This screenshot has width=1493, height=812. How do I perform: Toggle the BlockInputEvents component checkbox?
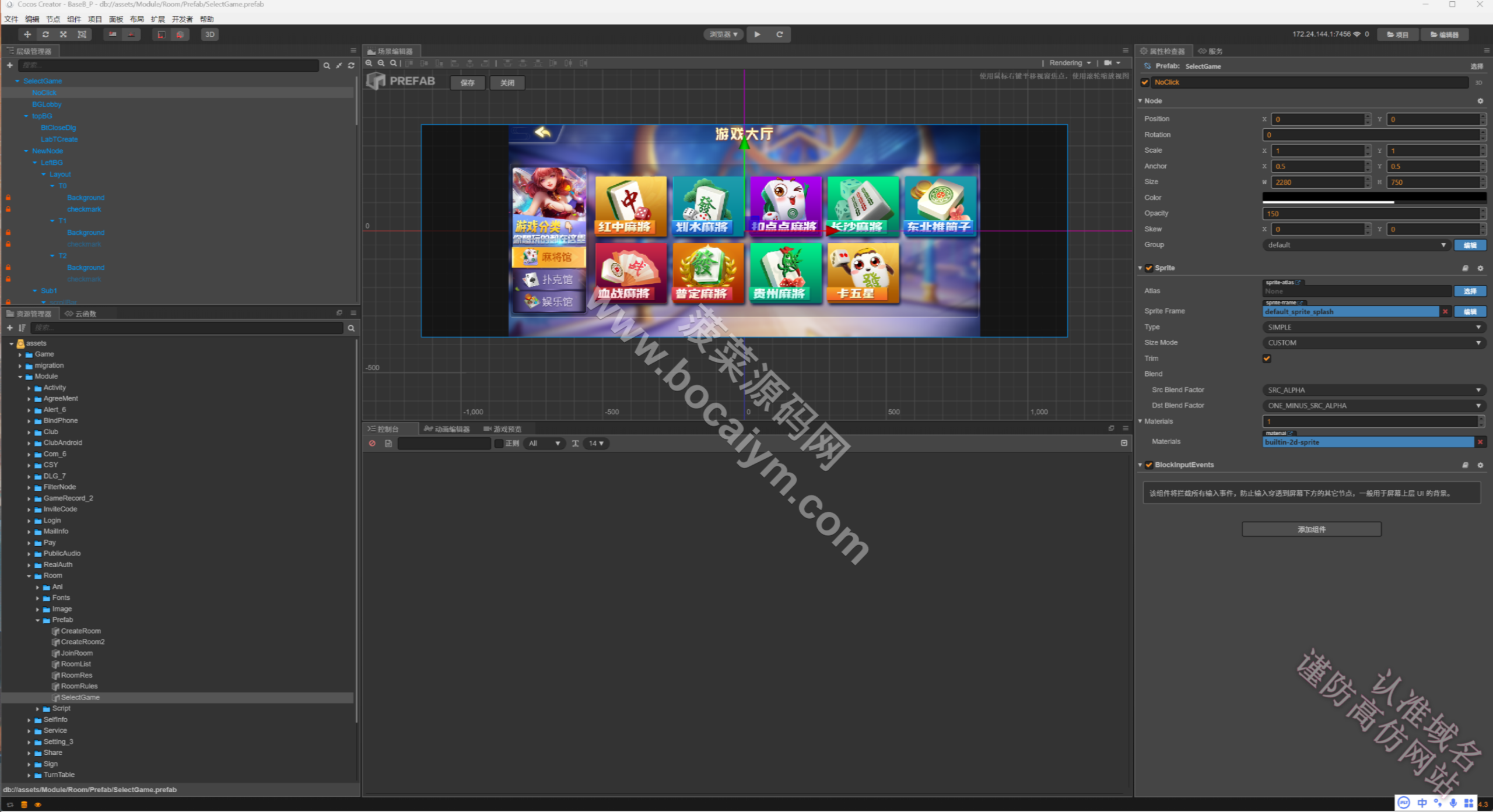(x=1149, y=465)
